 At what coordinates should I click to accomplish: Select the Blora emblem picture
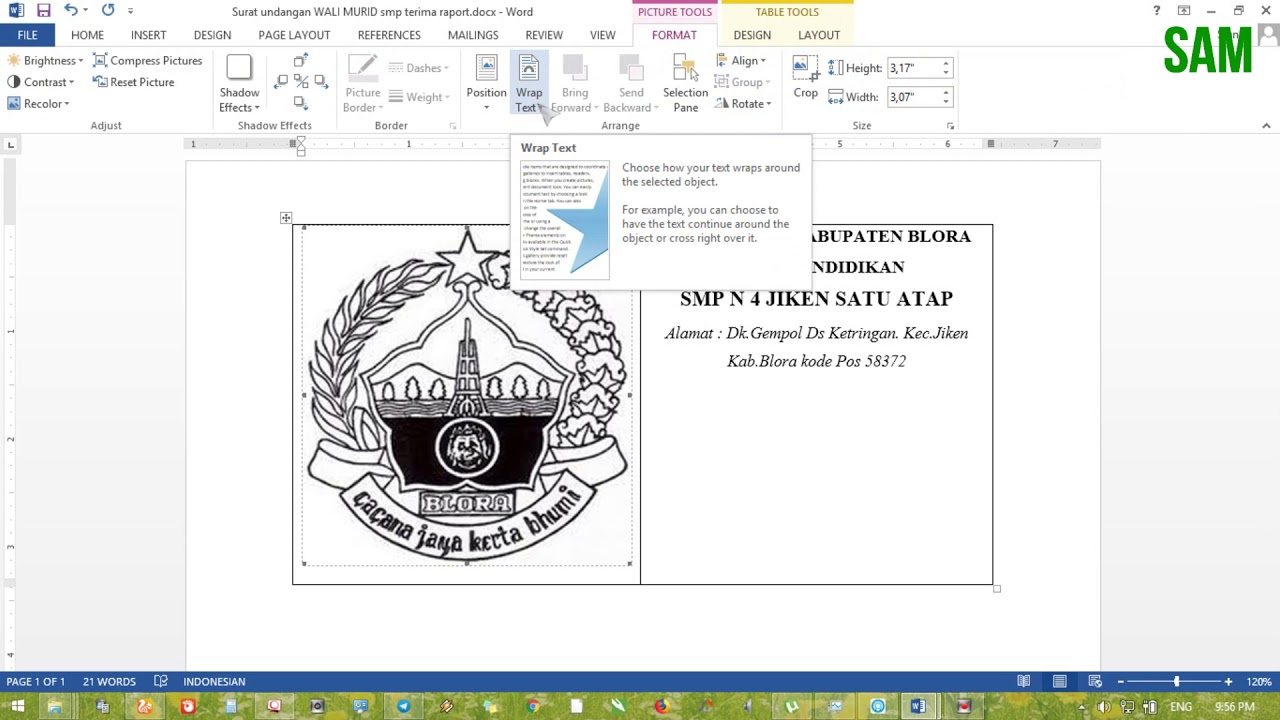tap(467, 395)
